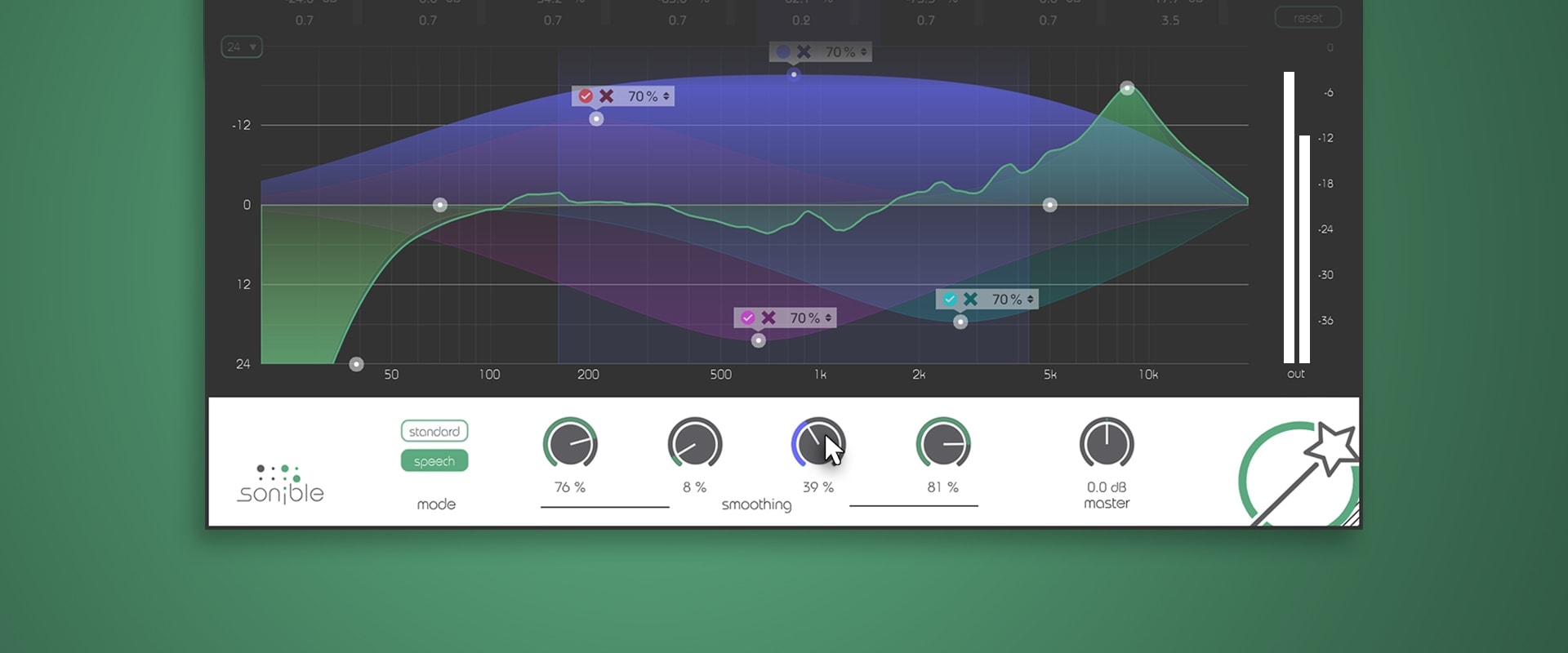
Task: Click the master gain knob
Action: 1107,444
